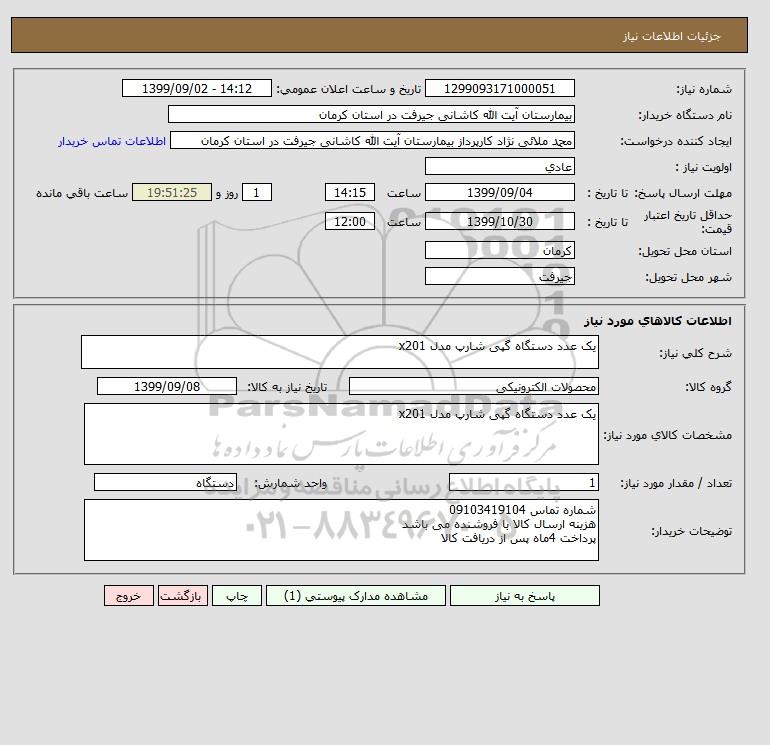Click the مشخصات کالای مورد نیاز label
The image size is (770, 745).
[x=667, y=435]
